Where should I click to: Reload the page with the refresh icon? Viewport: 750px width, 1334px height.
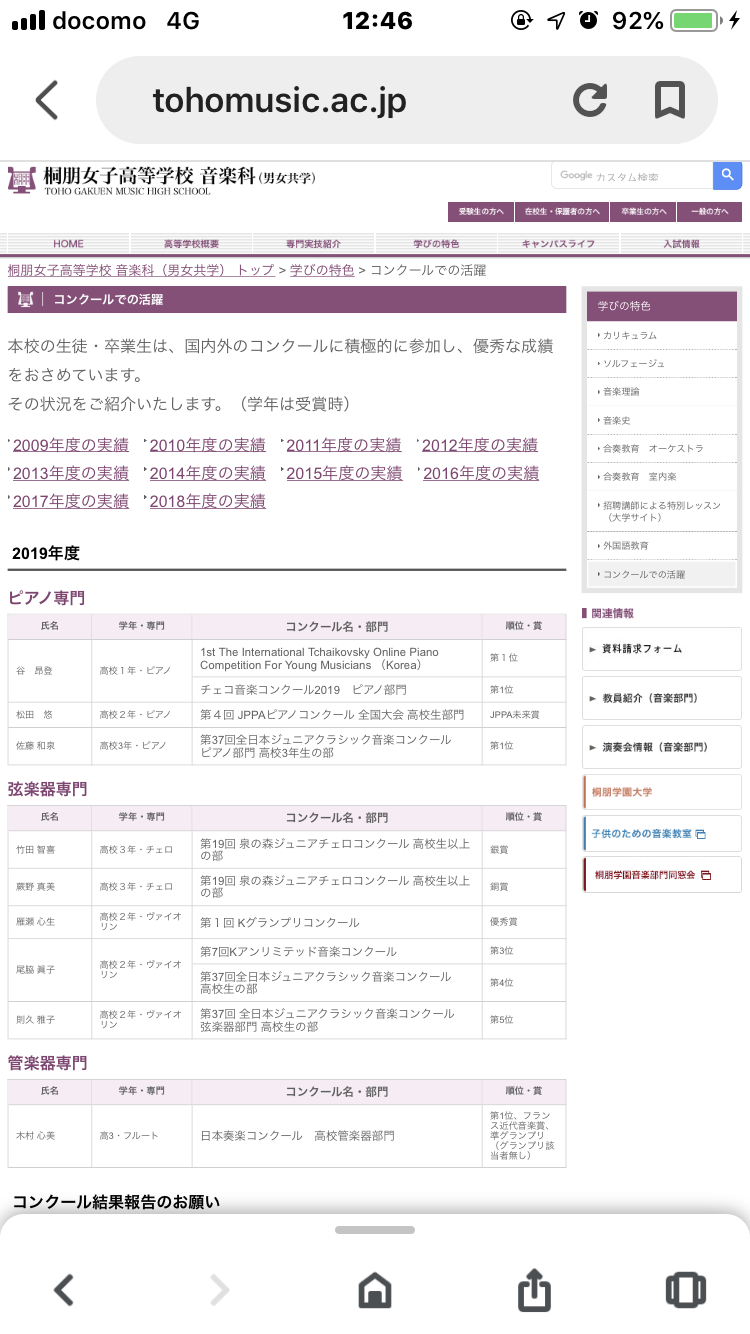[590, 100]
